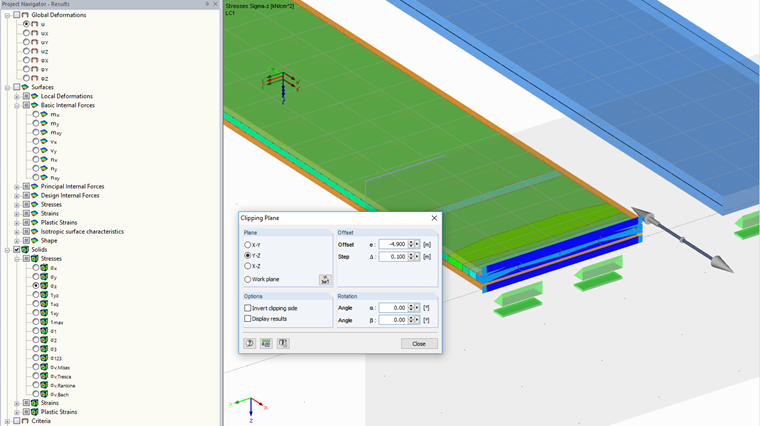The image size is (760, 426).
Task: Click the Close button in Clipping Plane dialog
Action: click(x=419, y=344)
